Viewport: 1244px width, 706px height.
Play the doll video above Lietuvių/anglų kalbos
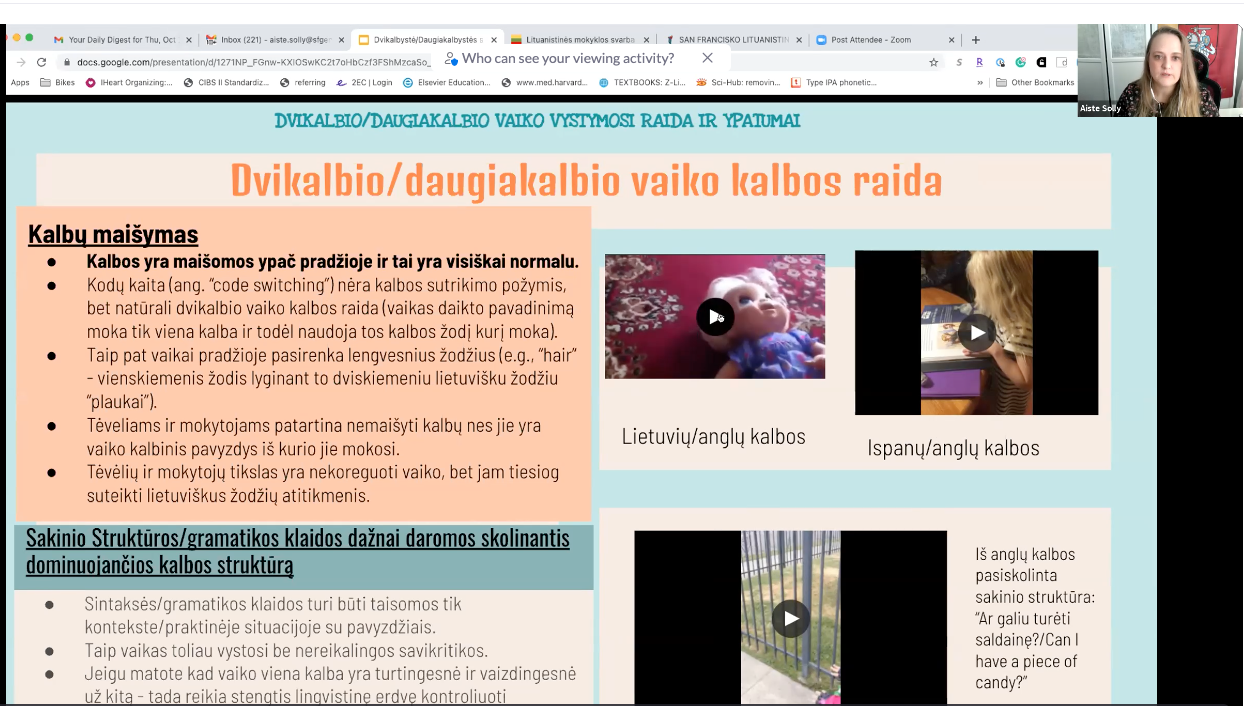[x=715, y=317]
